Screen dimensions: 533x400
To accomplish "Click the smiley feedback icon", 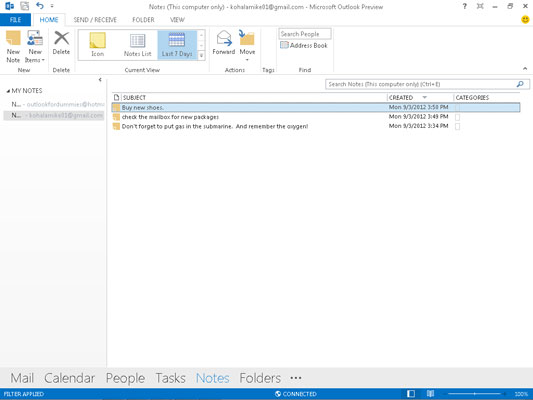I will [525, 20].
